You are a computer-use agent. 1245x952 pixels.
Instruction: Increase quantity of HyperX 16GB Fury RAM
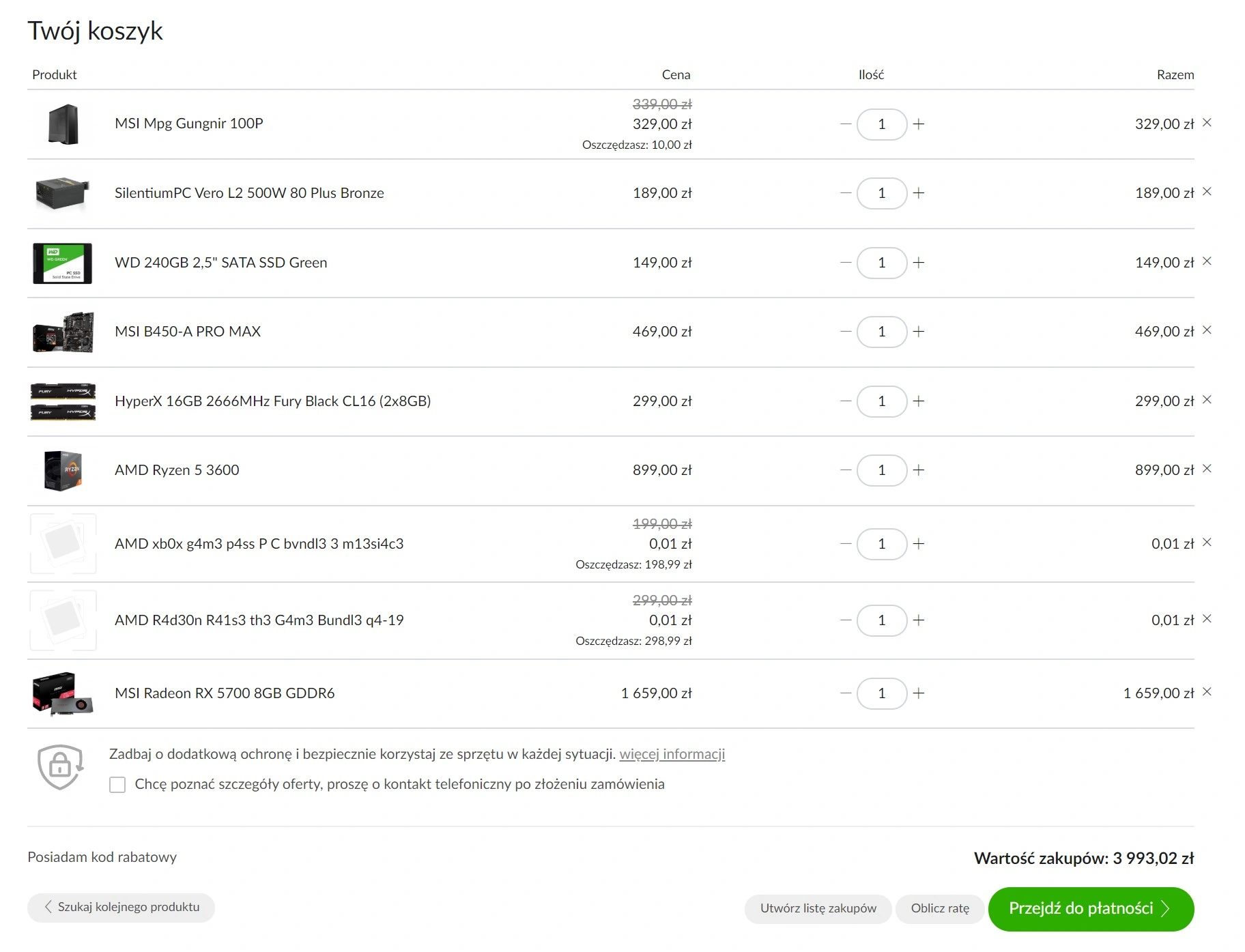coord(919,401)
